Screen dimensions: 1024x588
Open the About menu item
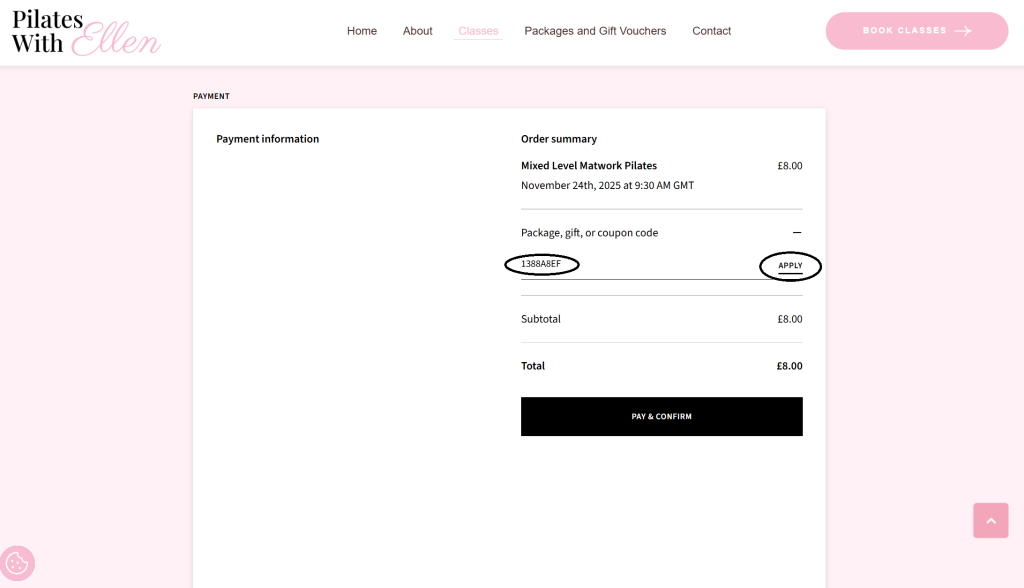(x=417, y=31)
